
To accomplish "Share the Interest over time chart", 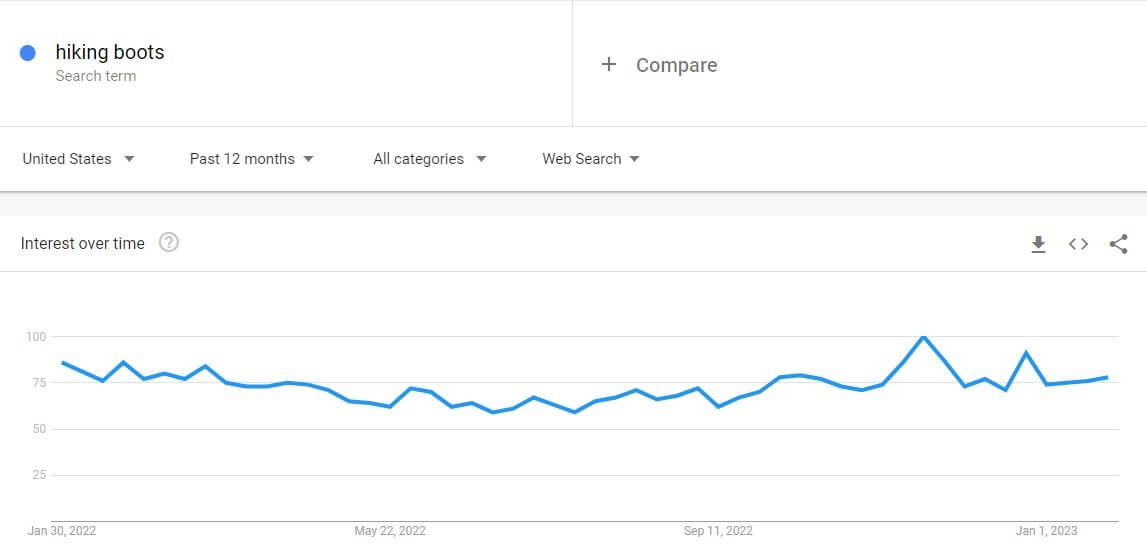I will click(x=1118, y=244).
